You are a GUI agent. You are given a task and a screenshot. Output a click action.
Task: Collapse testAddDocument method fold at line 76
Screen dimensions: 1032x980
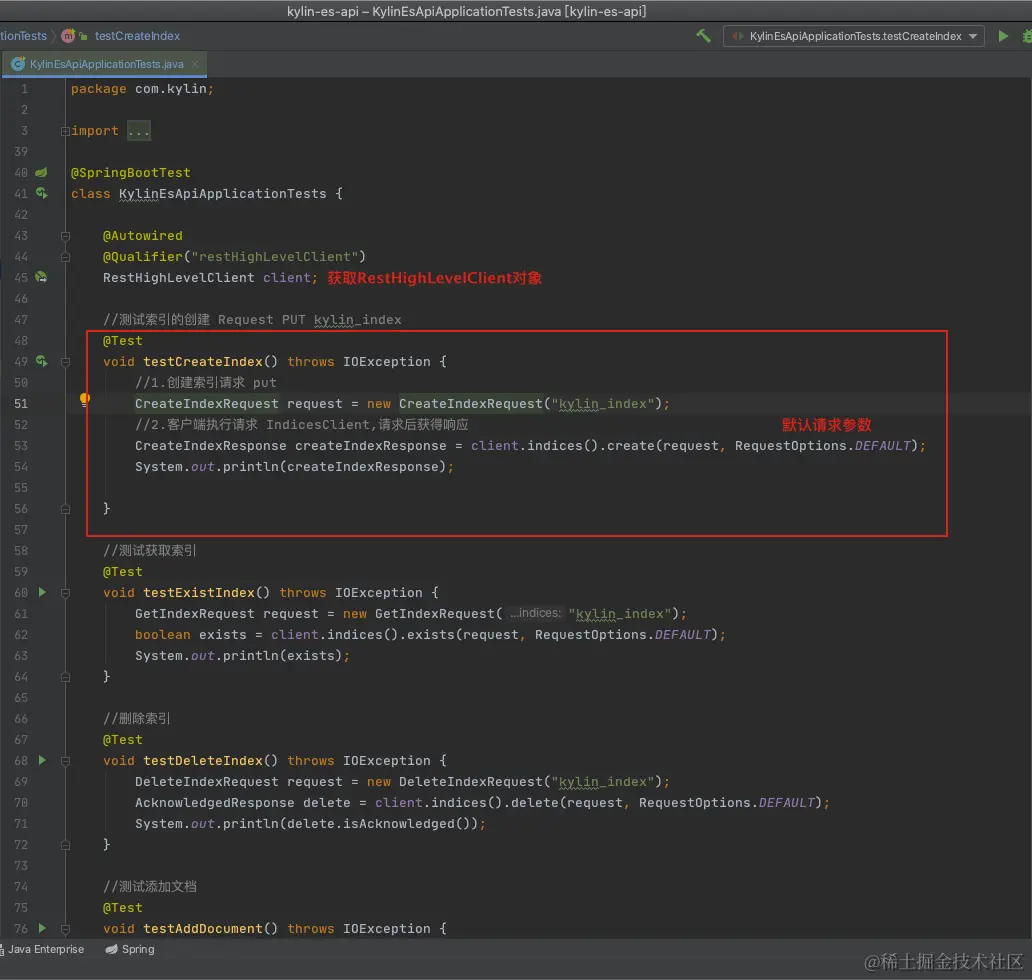coord(65,929)
